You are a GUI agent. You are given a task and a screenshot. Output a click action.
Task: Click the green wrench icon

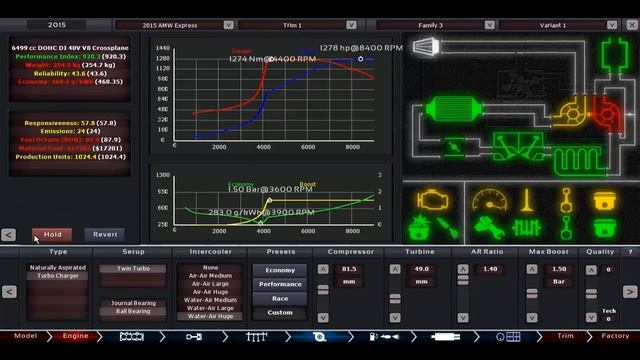pos(489,228)
